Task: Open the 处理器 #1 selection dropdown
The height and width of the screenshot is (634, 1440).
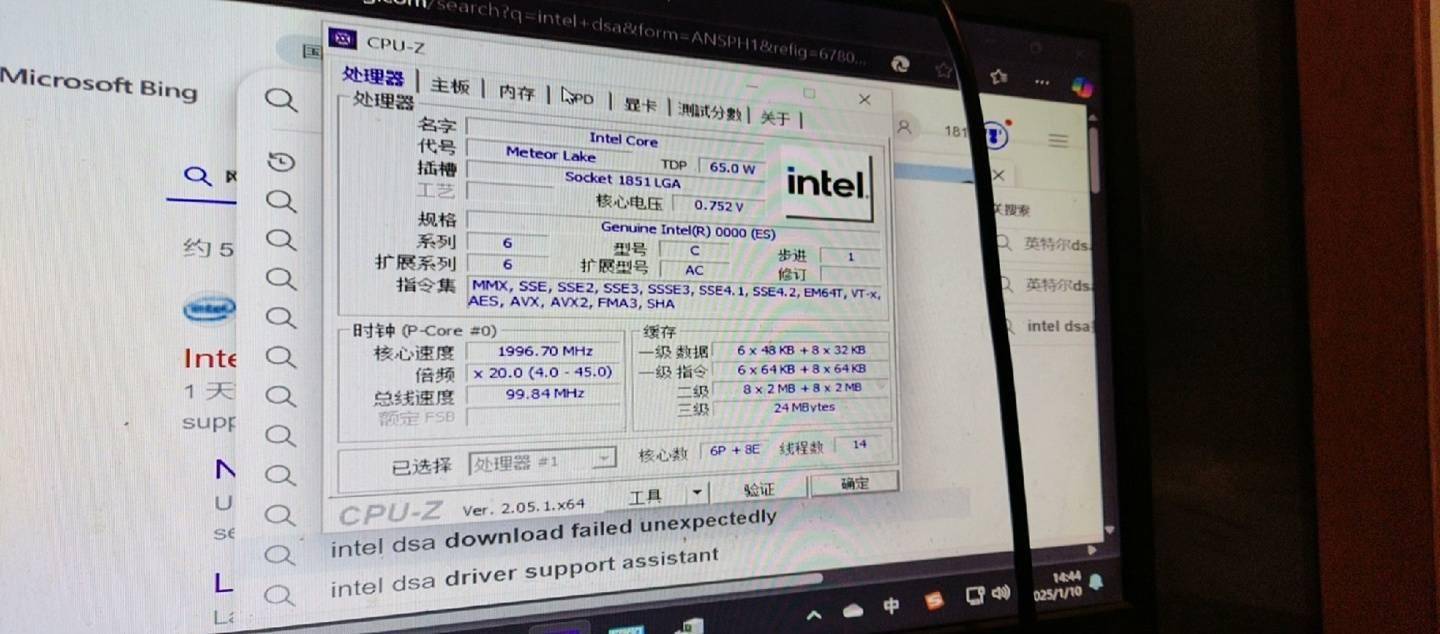Action: pyautogui.click(x=541, y=462)
